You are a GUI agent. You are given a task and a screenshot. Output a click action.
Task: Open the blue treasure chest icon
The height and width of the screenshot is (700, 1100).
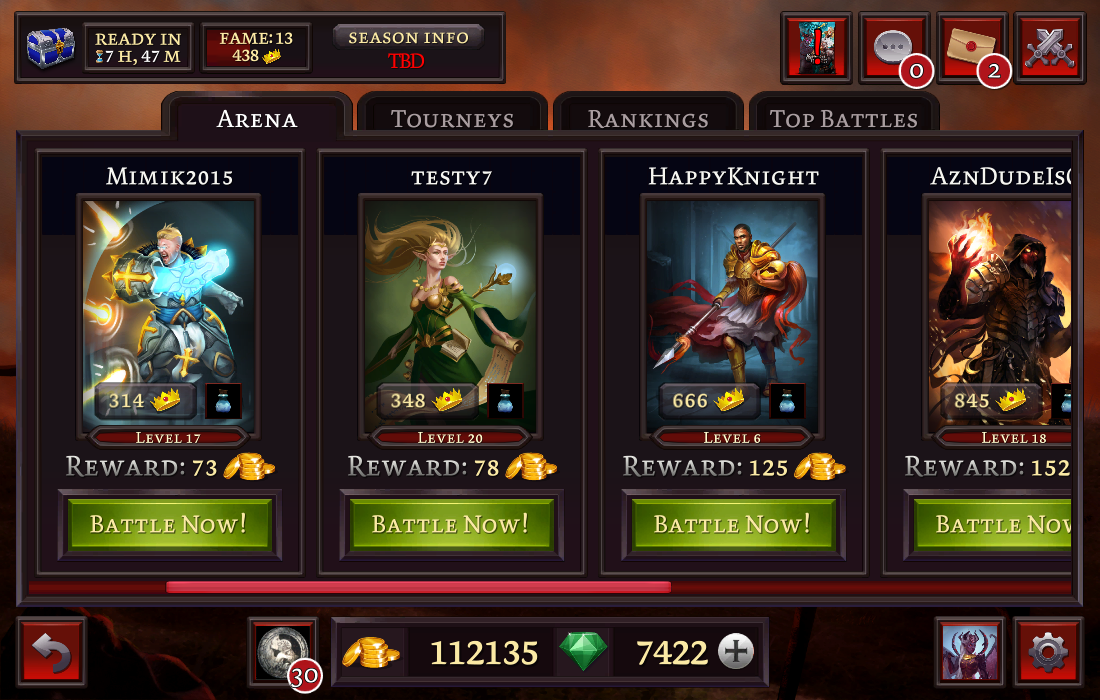51,48
